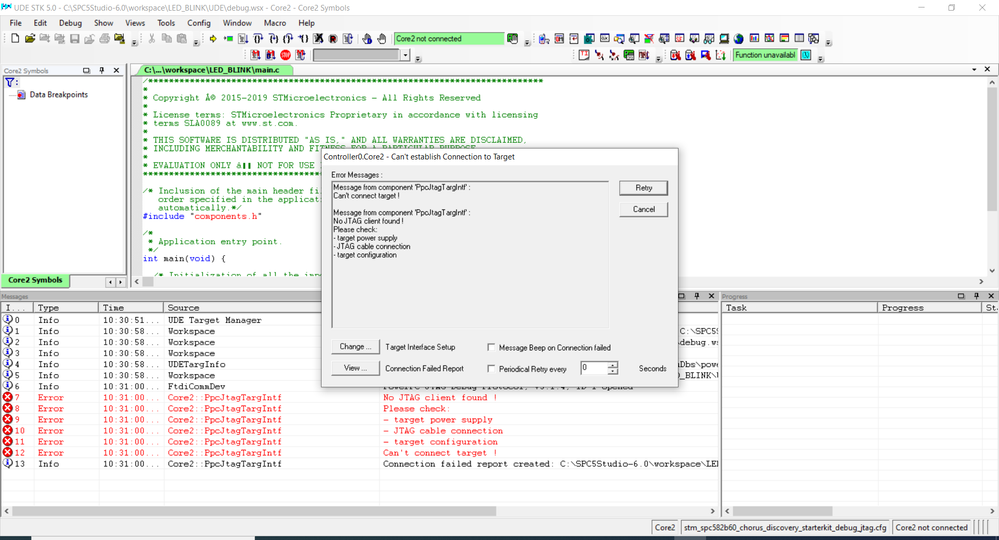Open the editor tab list dropdown arrow

tap(974, 69)
